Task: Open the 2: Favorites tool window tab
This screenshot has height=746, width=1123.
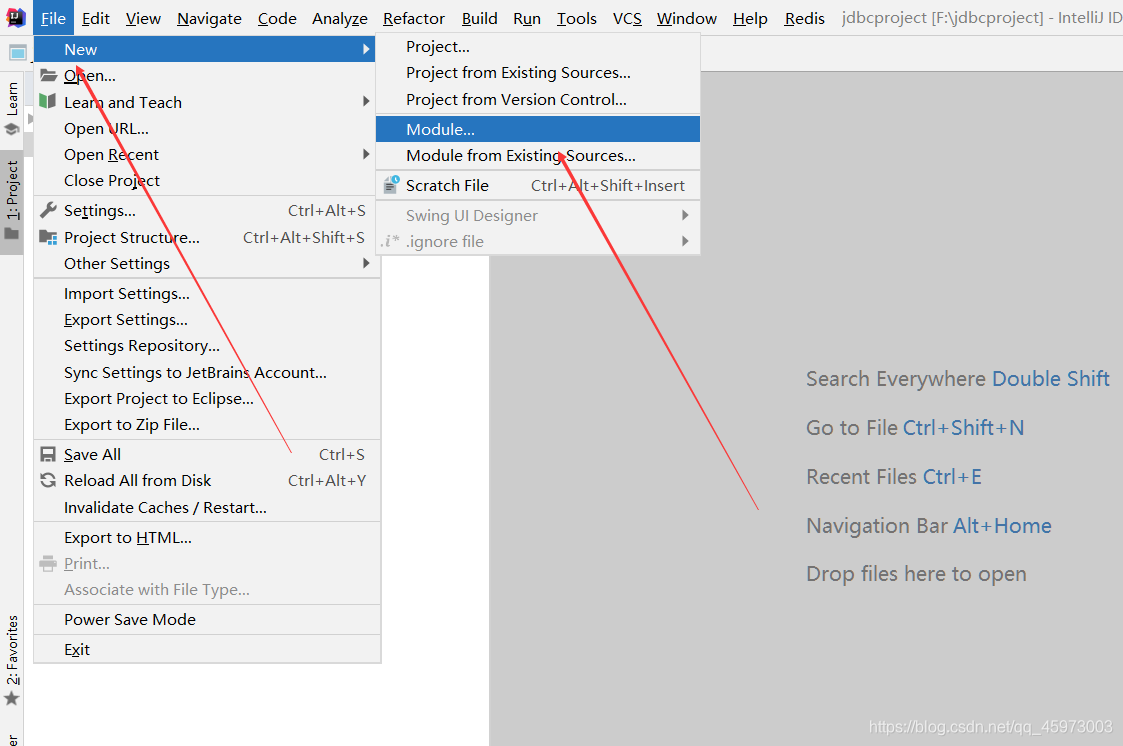Action: [x=12, y=660]
